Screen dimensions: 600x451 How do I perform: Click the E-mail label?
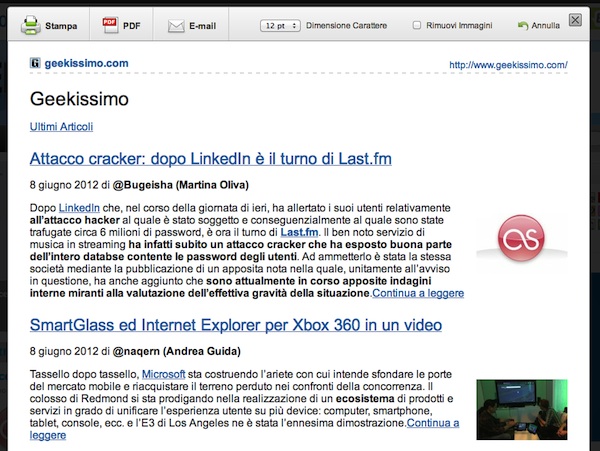(x=202, y=26)
